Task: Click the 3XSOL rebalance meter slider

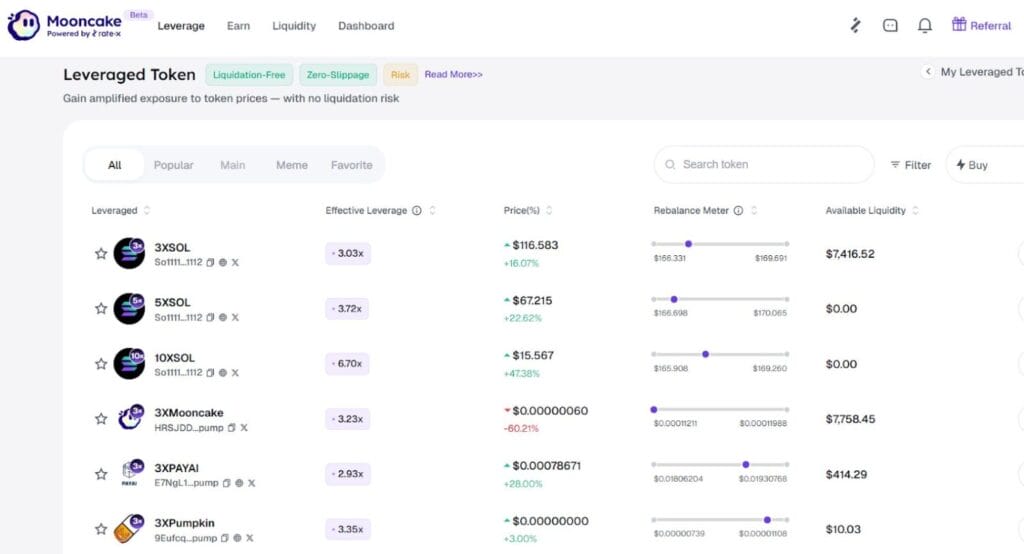Action: pos(720,244)
